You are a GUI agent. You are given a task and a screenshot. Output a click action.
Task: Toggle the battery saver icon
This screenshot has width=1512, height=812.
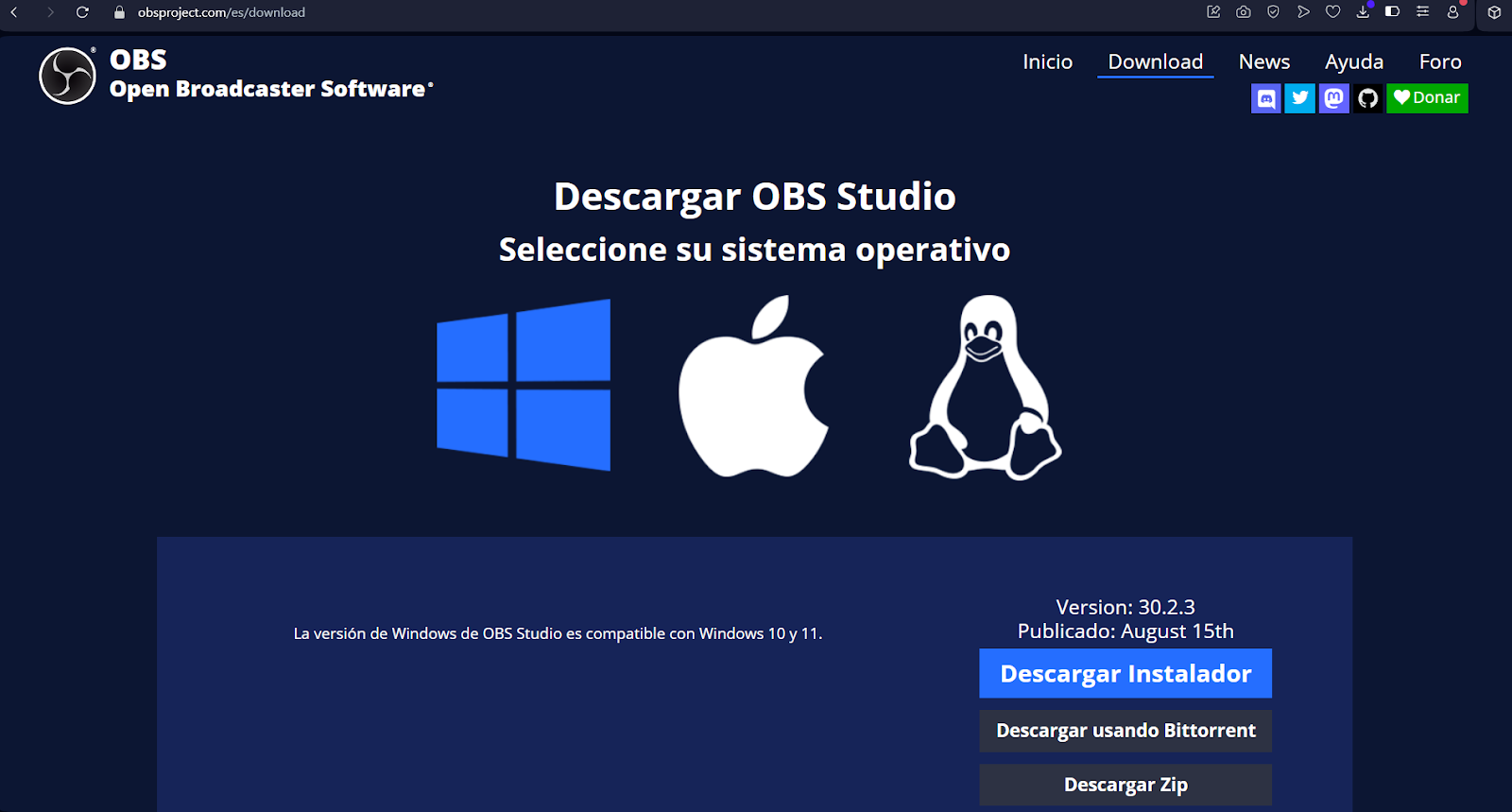point(1392,12)
